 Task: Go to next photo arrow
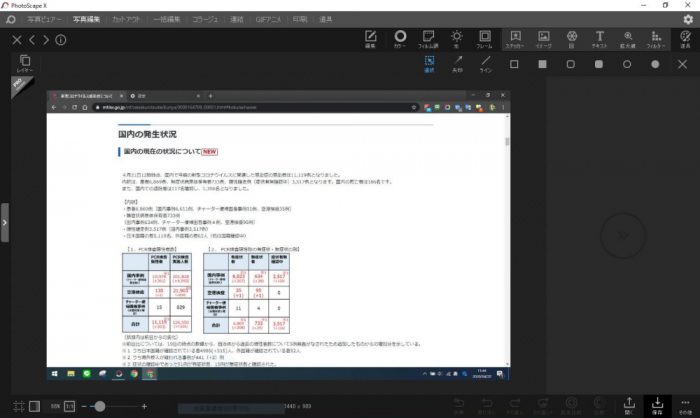click(46, 40)
